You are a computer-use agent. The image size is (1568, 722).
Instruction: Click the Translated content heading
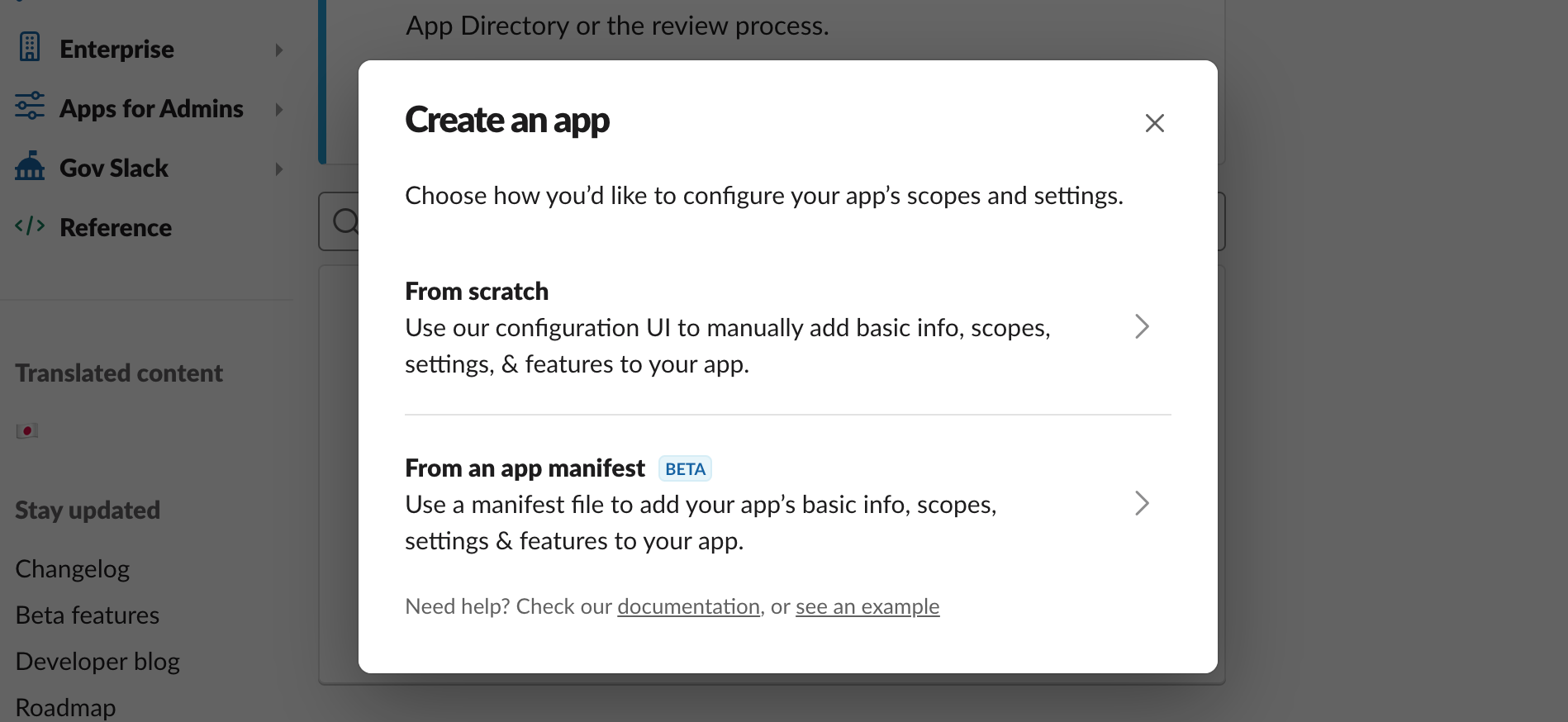(x=119, y=373)
